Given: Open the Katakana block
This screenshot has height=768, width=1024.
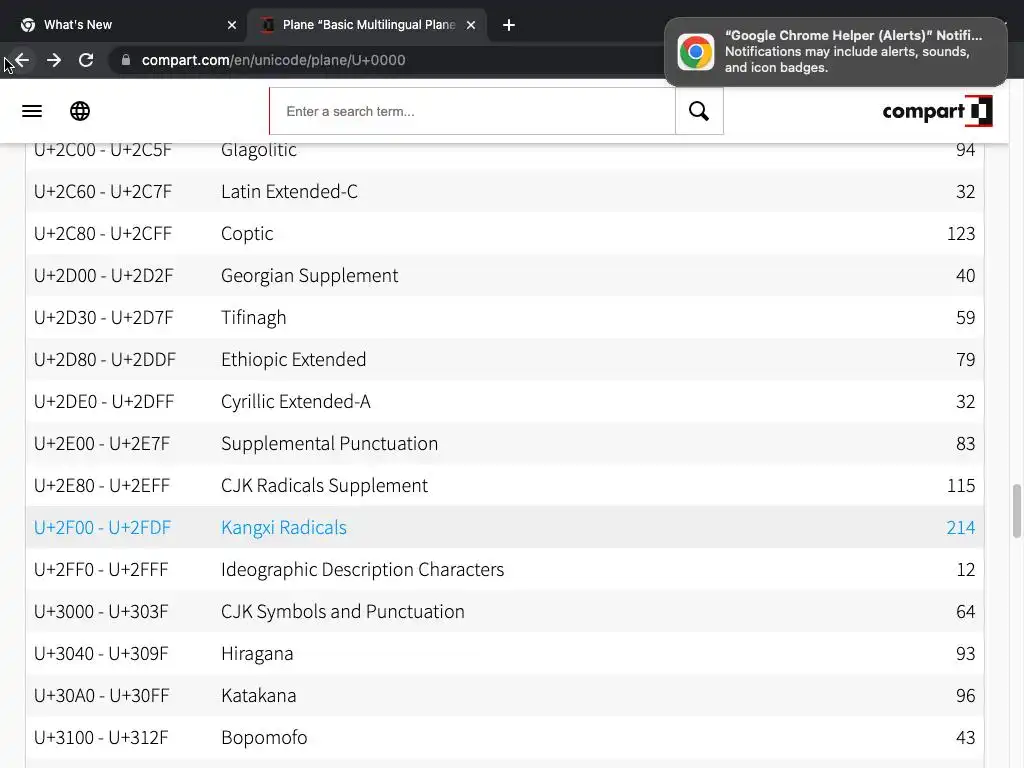Looking at the screenshot, I should 258,696.
